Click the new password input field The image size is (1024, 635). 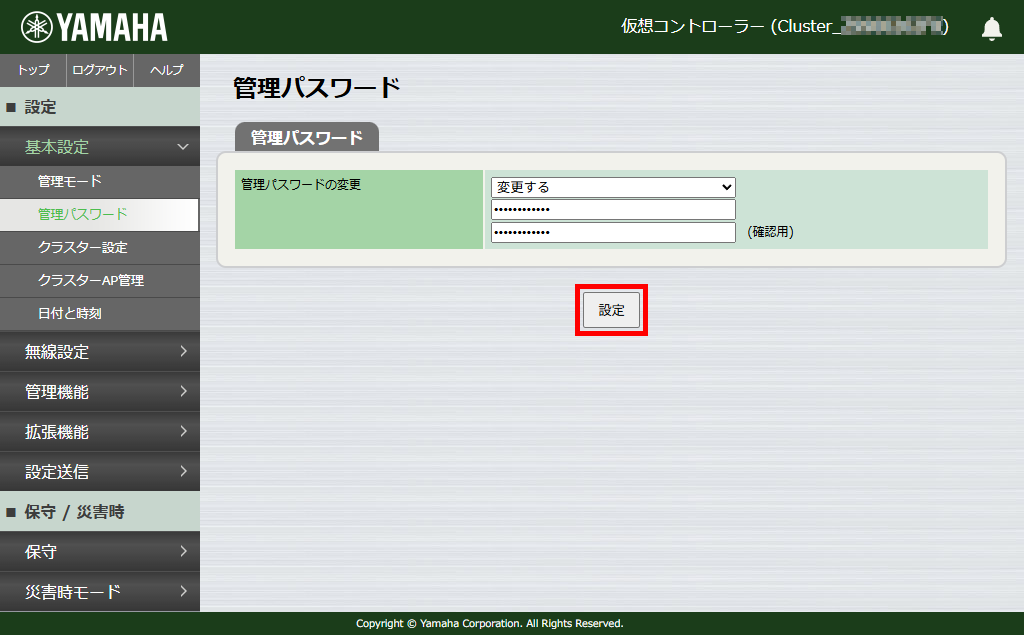tap(613, 210)
